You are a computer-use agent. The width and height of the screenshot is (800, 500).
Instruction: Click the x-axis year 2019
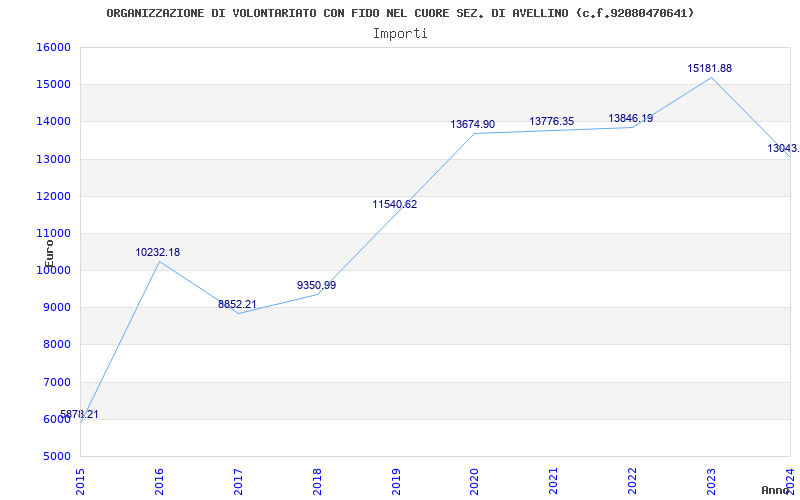[396, 482]
